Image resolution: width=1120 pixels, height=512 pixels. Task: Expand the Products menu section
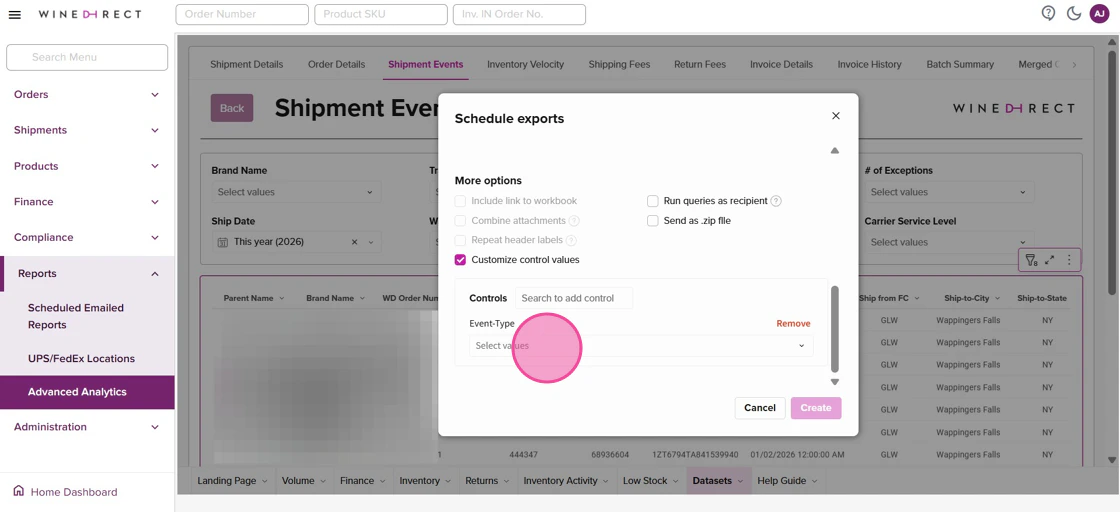[x=87, y=166]
